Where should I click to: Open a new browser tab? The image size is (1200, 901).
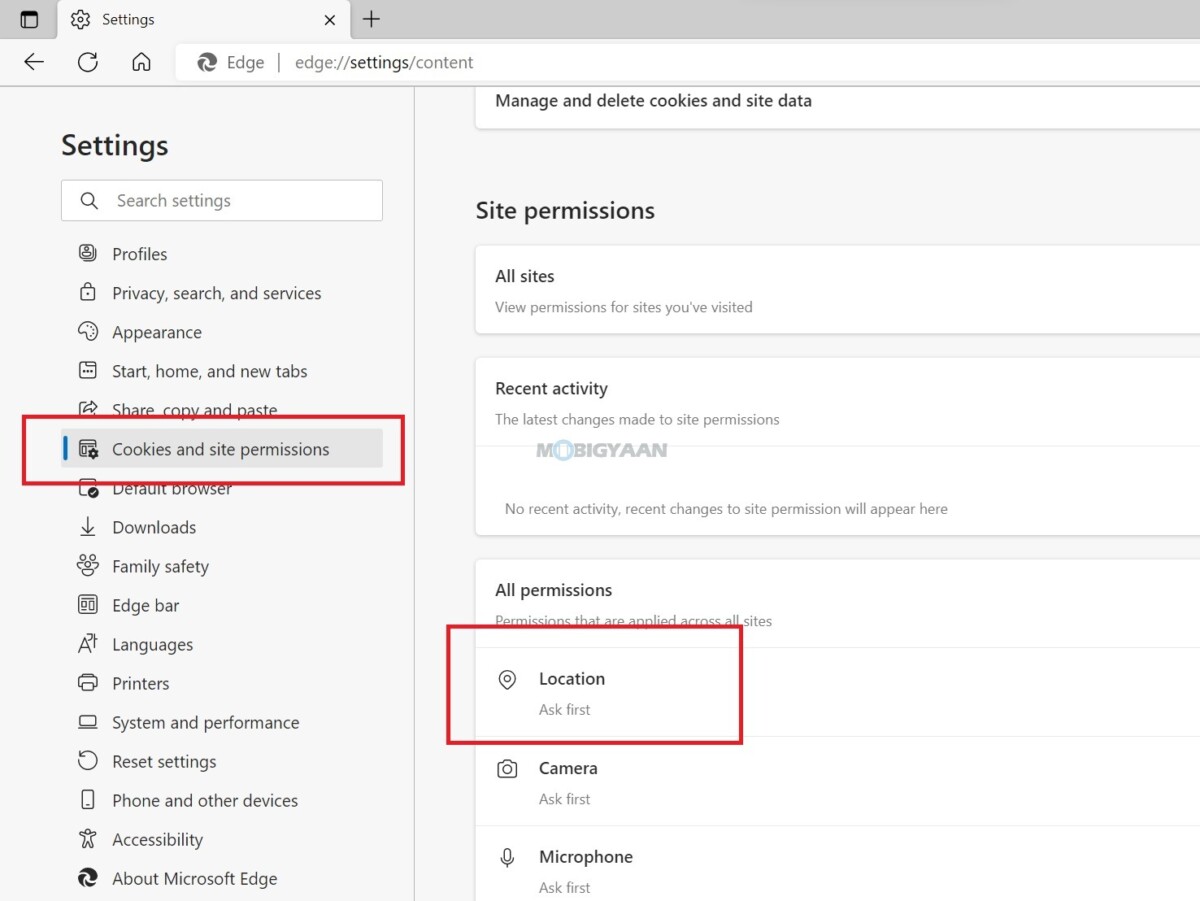click(372, 19)
